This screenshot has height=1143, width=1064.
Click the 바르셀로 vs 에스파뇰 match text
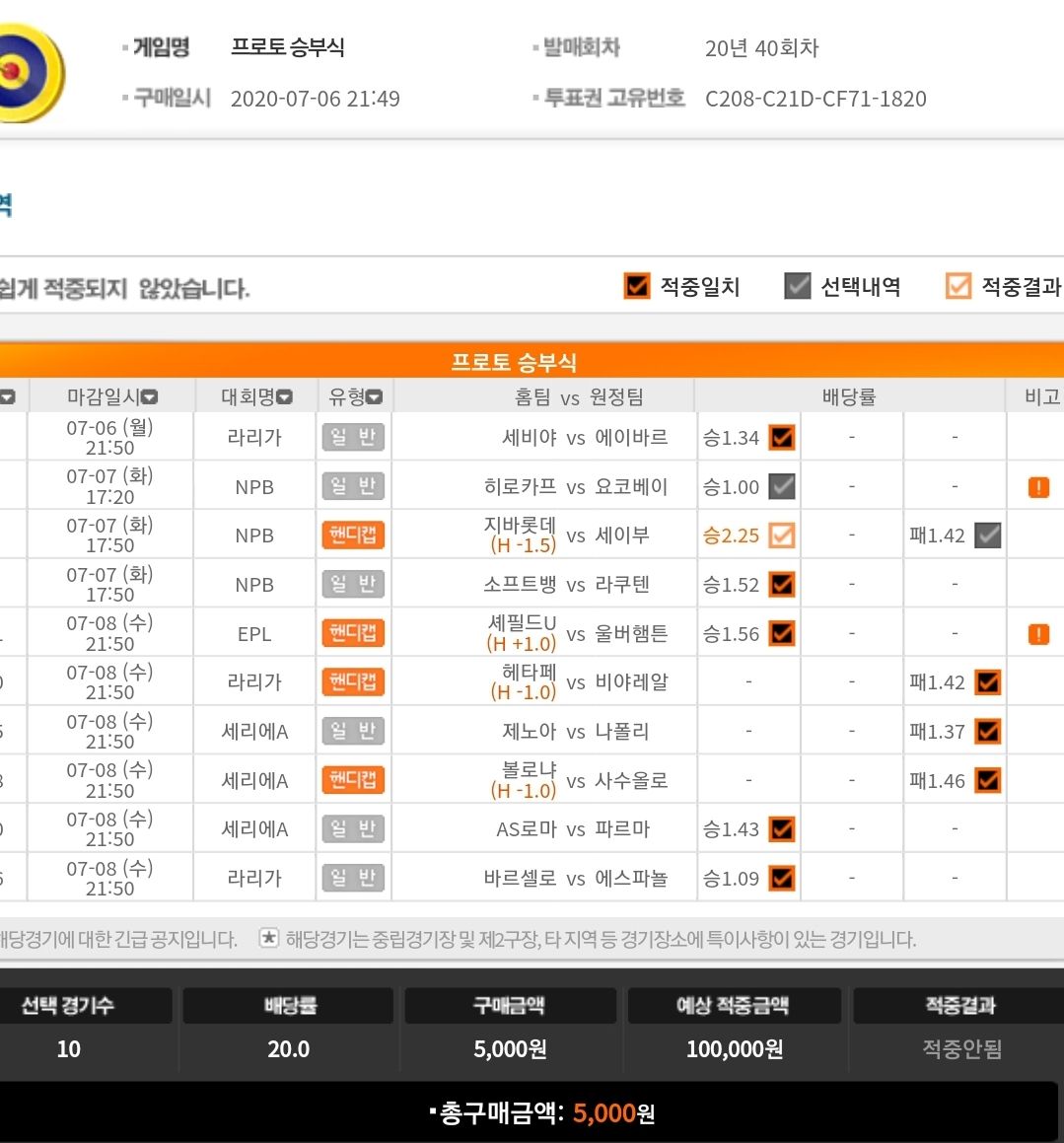click(576, 878)
